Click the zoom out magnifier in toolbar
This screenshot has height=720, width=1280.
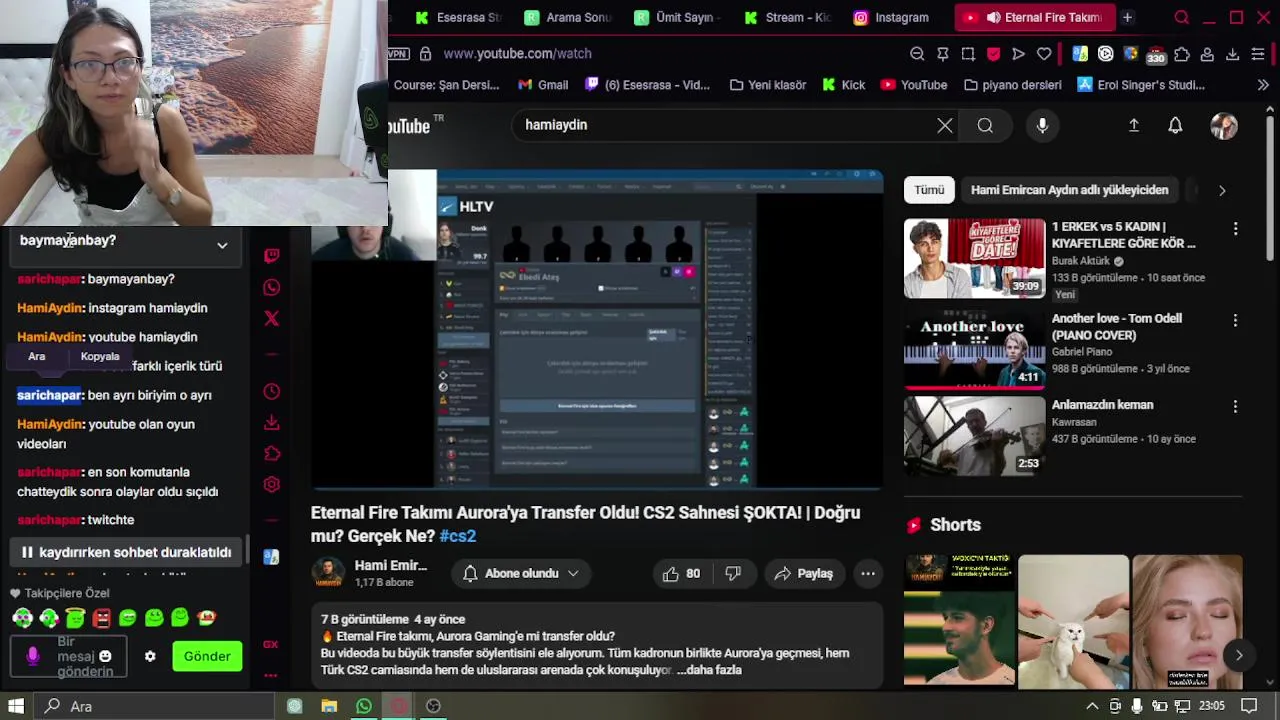[917, 54]
